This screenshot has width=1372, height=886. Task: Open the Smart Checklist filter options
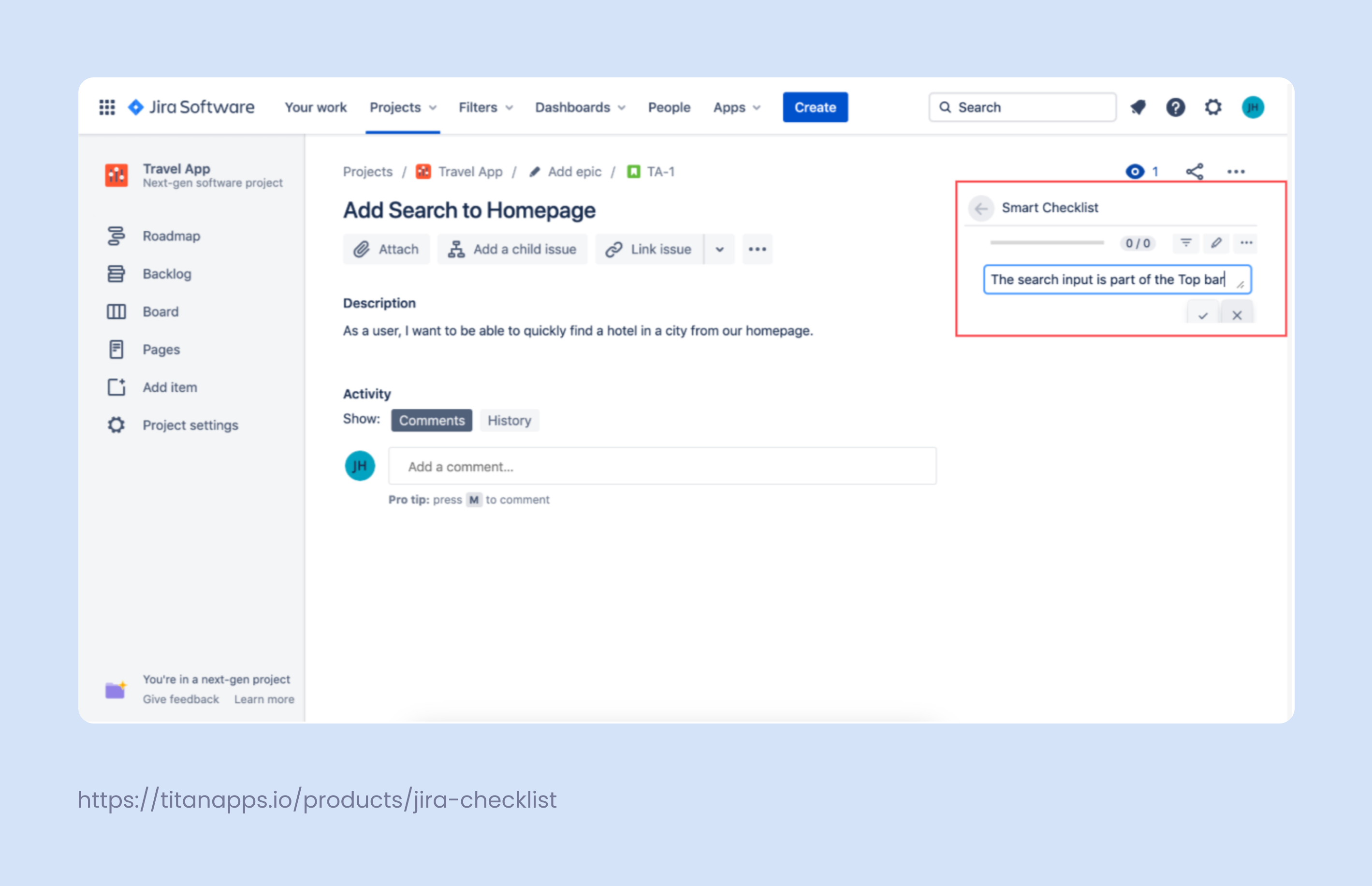click(x=1186, y=243)
